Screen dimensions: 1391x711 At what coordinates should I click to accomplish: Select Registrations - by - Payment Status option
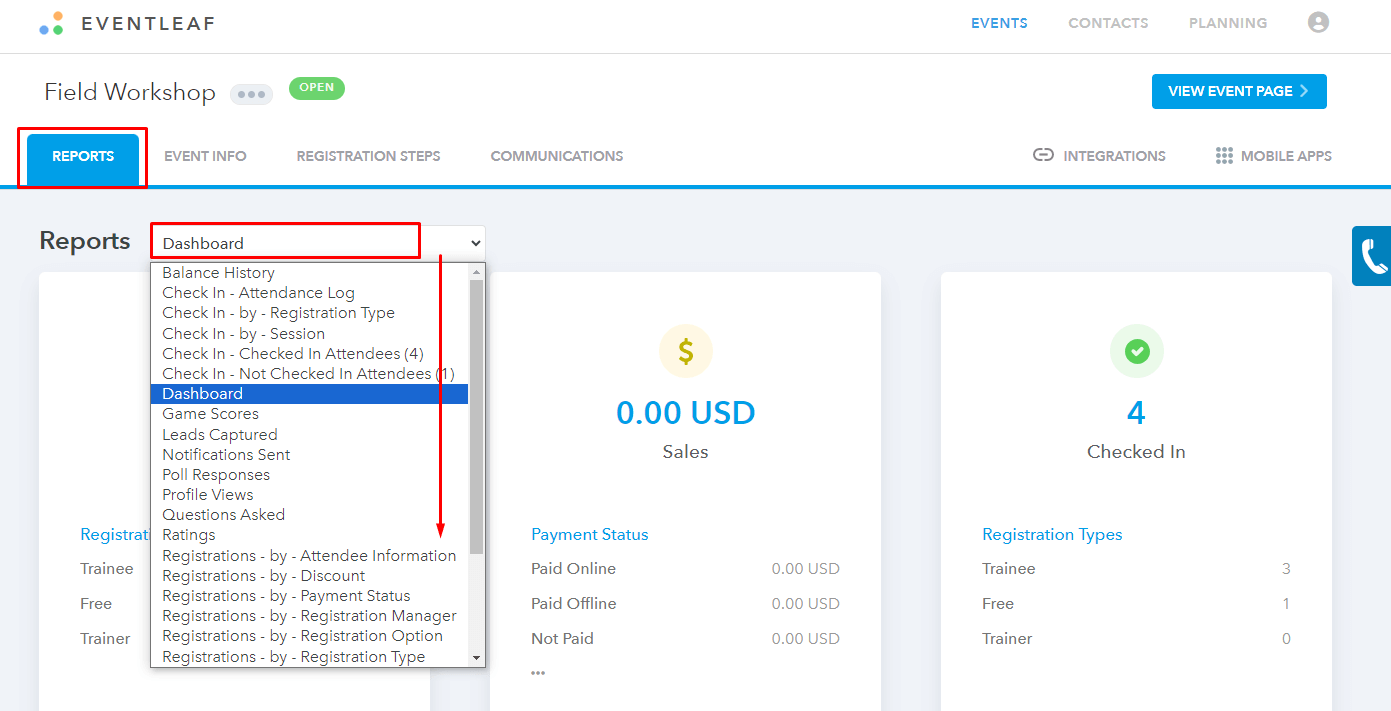[x=309, y=596]
